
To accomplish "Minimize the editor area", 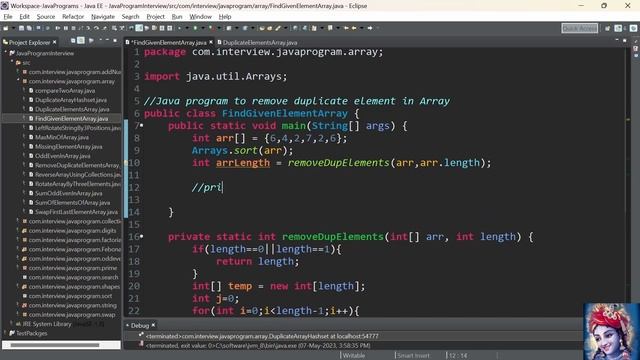I will point(616,40).
